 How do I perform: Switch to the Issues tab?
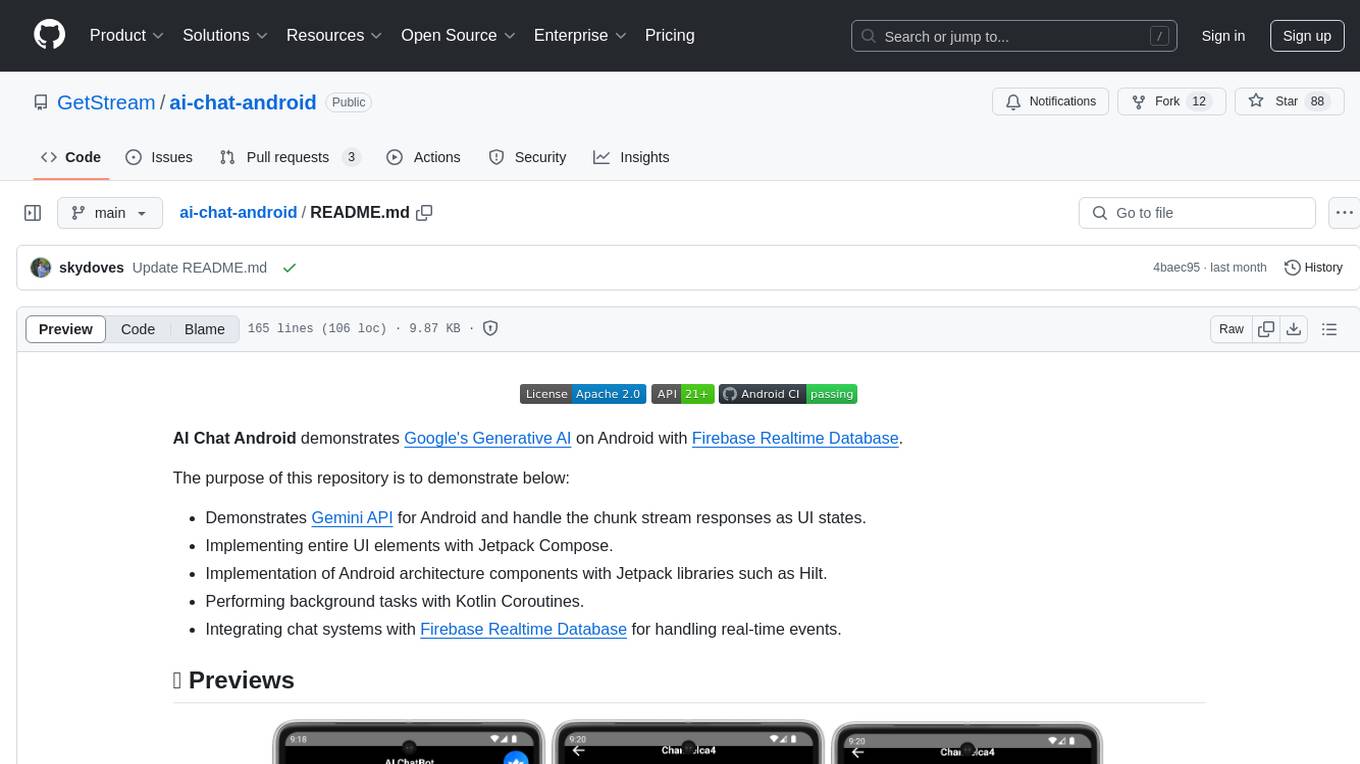(x=159, y=157)
